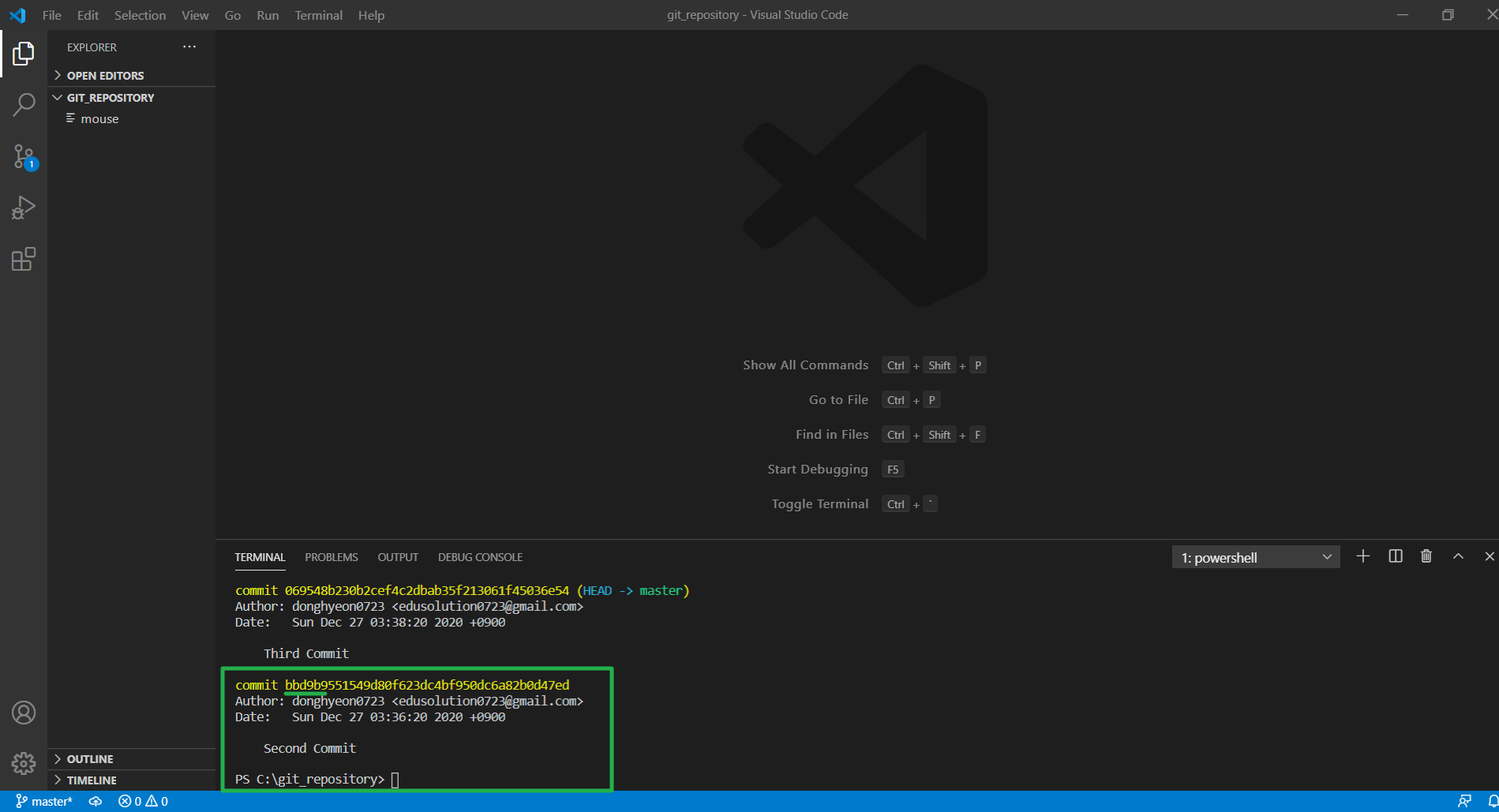Click date line for 03:38:20 commit
Screen dimensions: 1499x812
coord(370,622)
